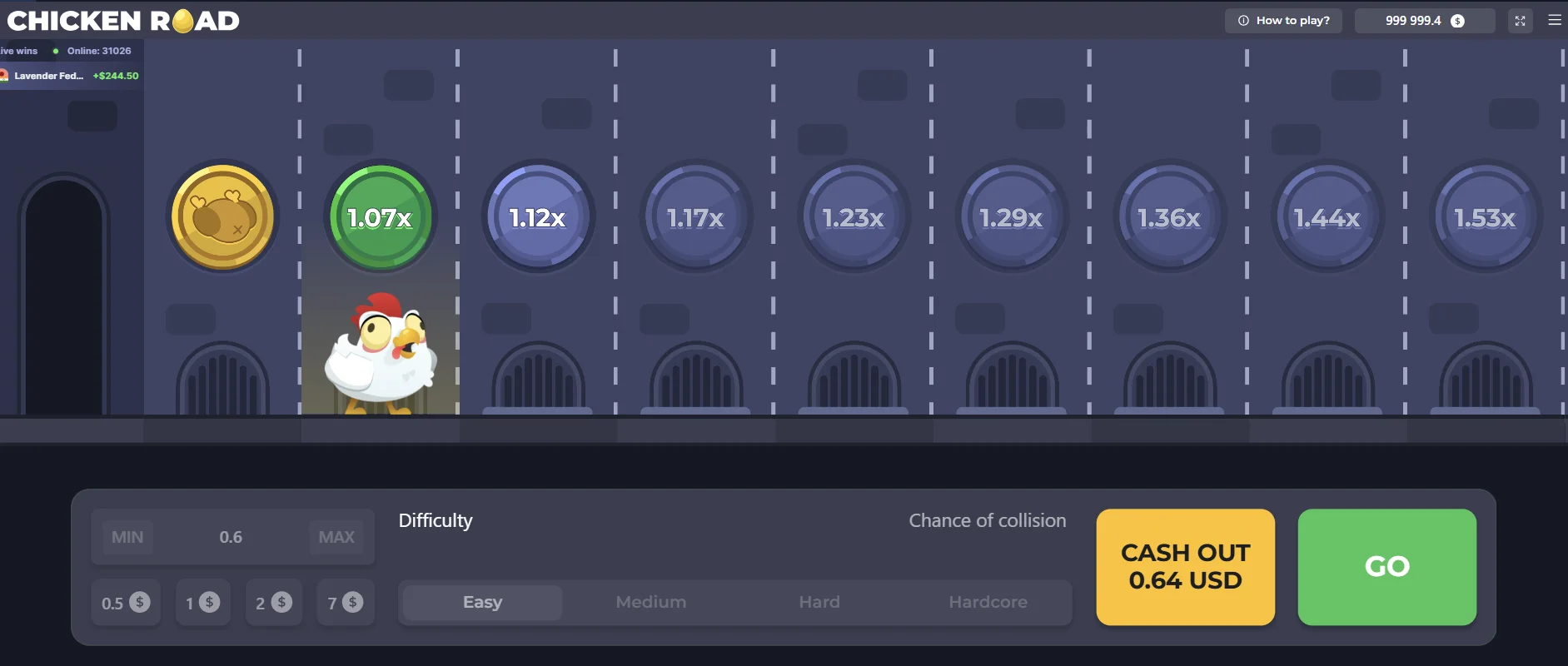Click the Chicken Road logo

tap(123, 20)
